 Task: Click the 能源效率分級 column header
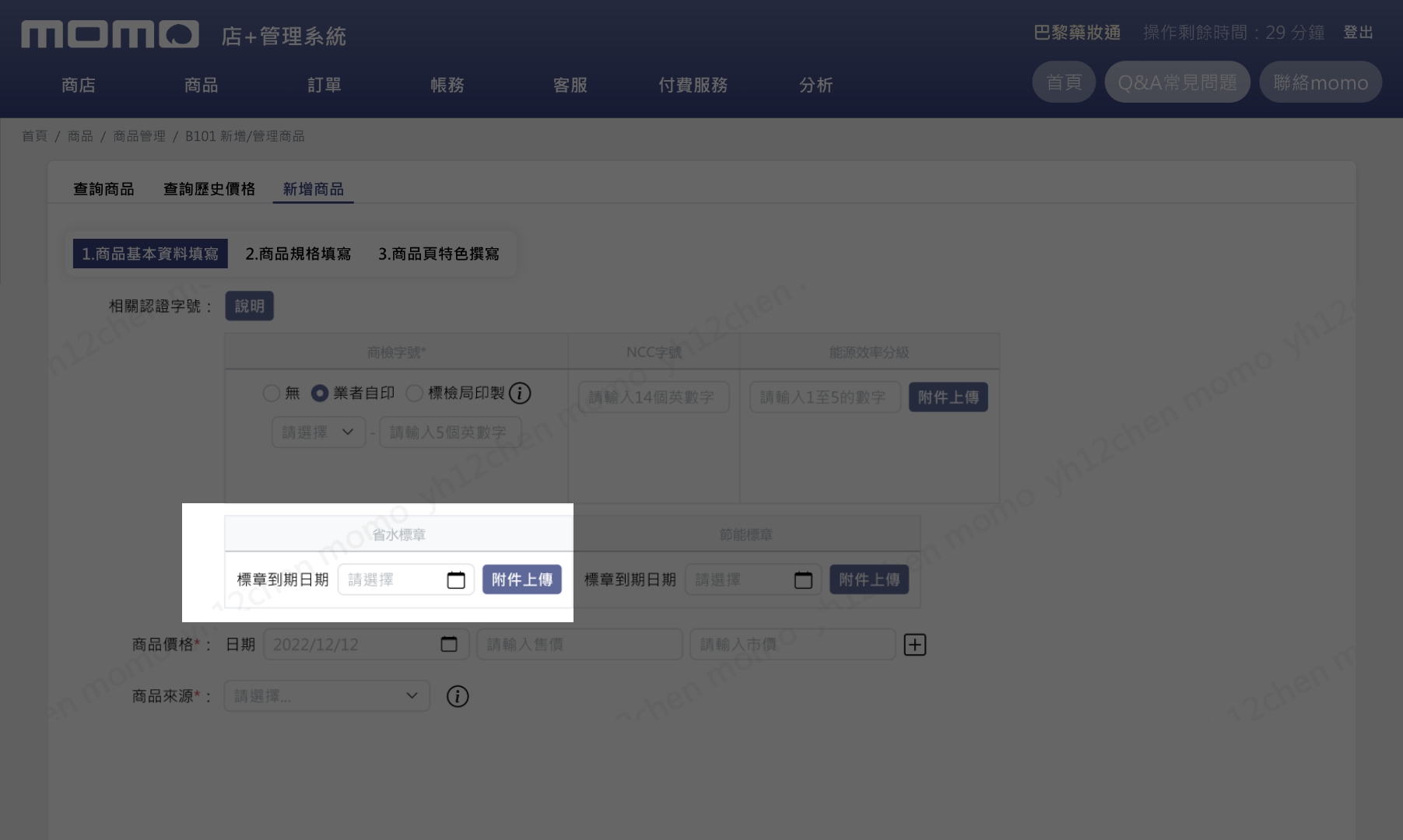869,352
